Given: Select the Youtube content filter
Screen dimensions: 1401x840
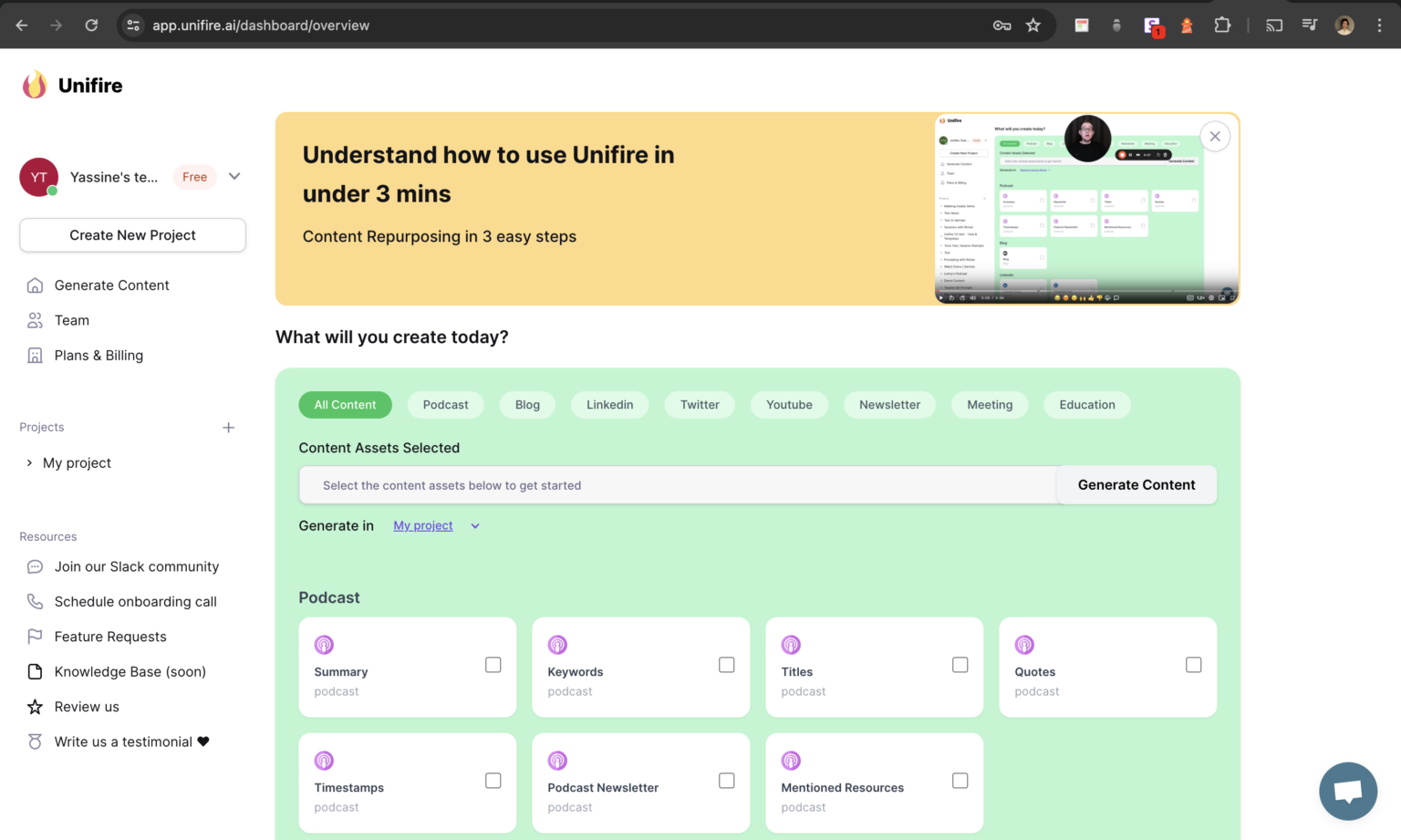Looking at the screenshot, I should [788, 404].
